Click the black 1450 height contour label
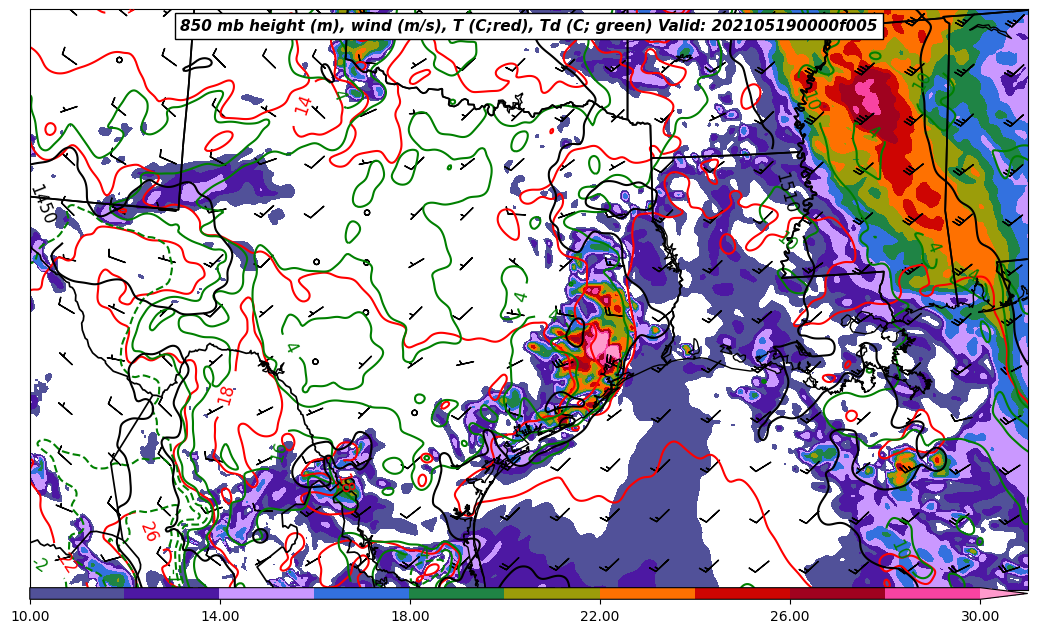 [x=43, y=204]
